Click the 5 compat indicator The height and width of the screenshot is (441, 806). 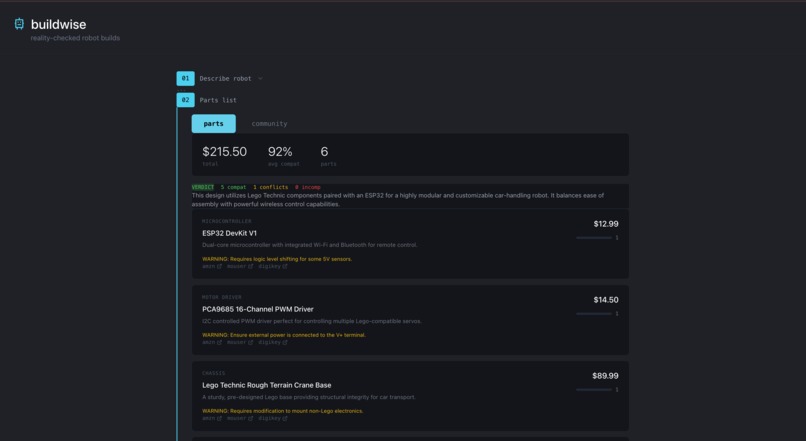[233, 187]
